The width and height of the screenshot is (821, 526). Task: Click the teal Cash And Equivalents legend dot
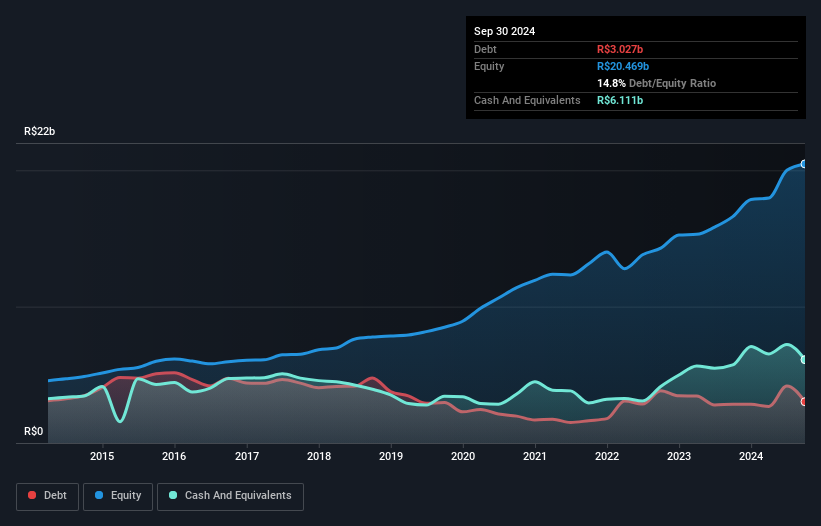(x=173, y=495)
